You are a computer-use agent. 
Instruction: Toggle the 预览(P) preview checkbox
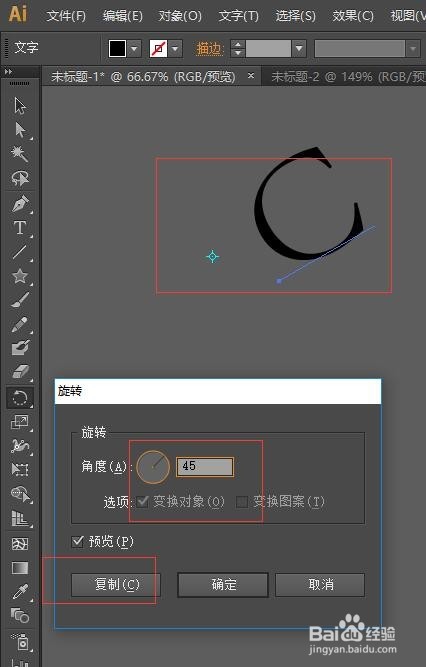pyautogui.click(x=77, y=542)
